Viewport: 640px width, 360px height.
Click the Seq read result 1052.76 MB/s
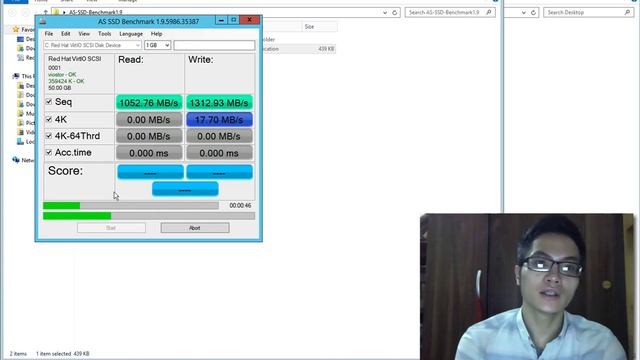point(149,103)
